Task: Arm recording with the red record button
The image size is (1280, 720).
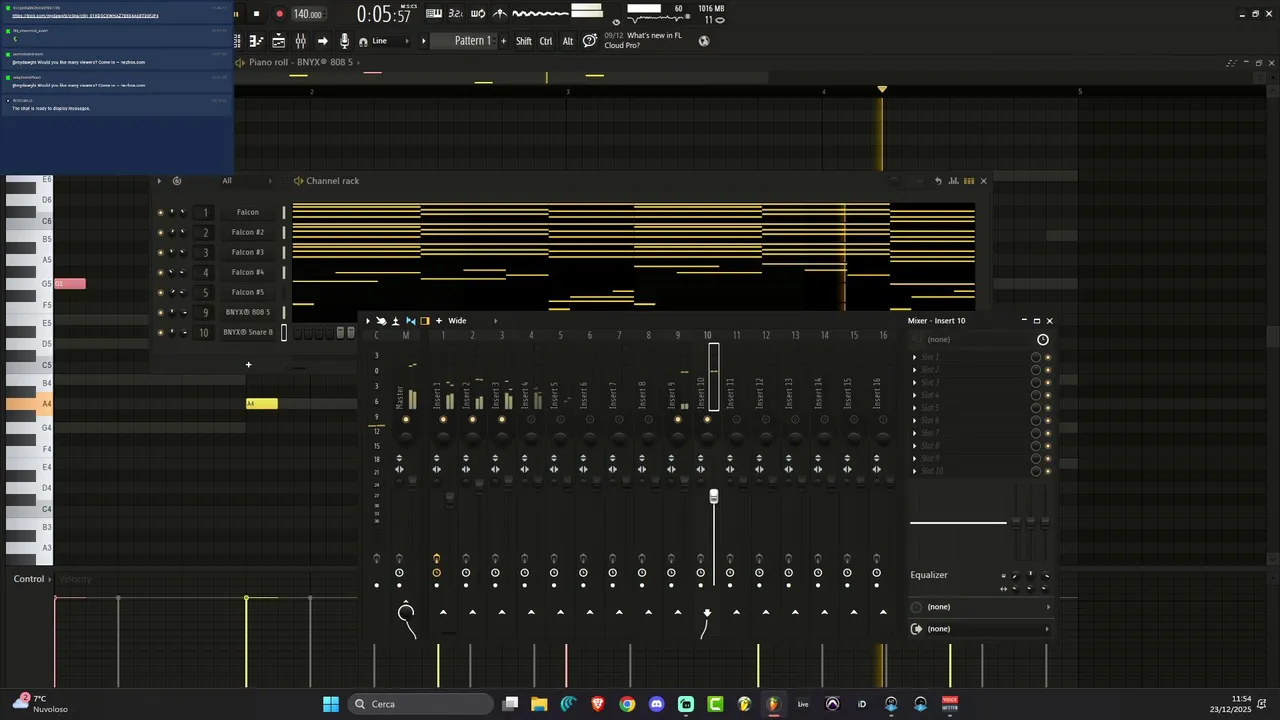Action: pos(279,14)
